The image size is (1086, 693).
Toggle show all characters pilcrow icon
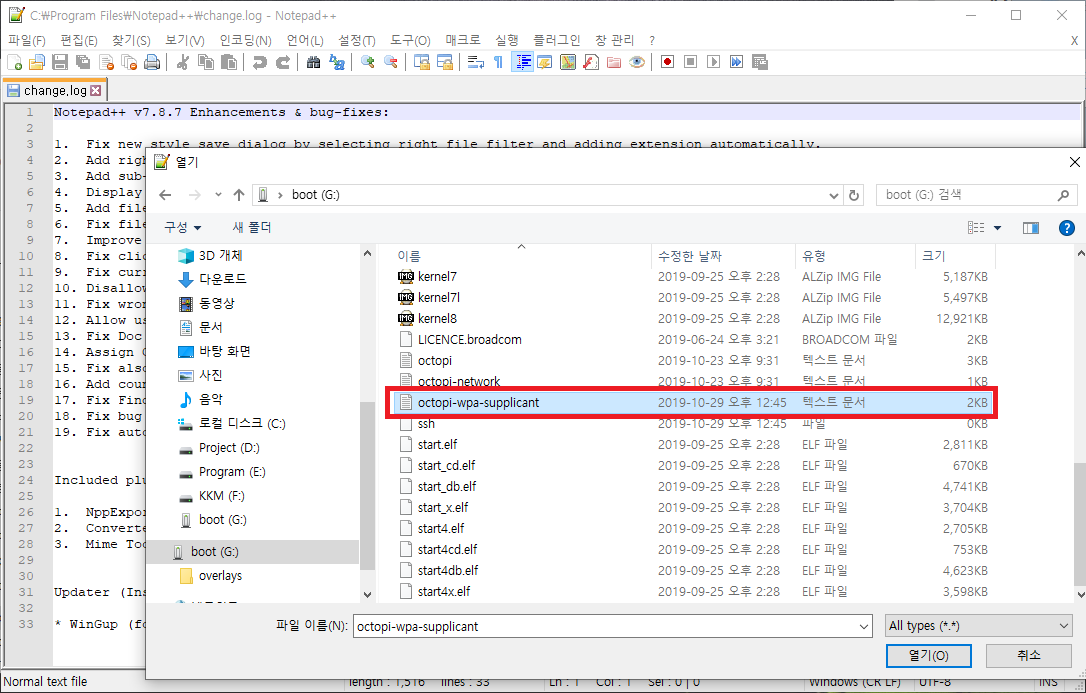(x=499, y=62)
